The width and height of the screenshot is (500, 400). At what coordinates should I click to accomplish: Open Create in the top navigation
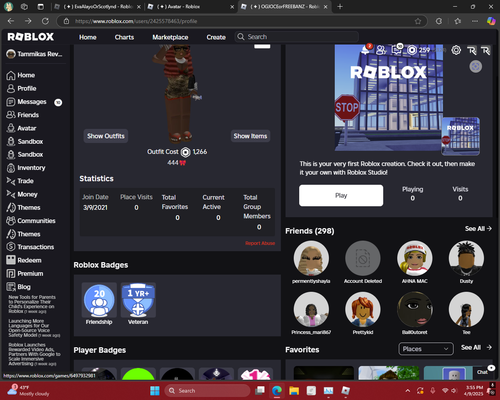(x=216, y=37)
